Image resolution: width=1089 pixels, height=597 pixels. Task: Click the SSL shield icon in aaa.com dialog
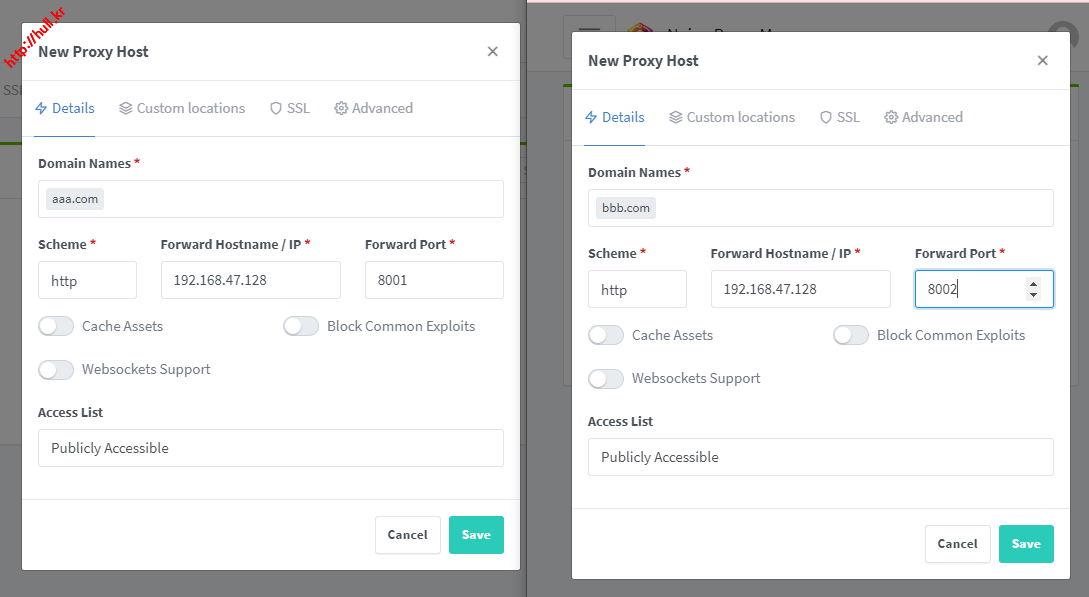[276, 108]
